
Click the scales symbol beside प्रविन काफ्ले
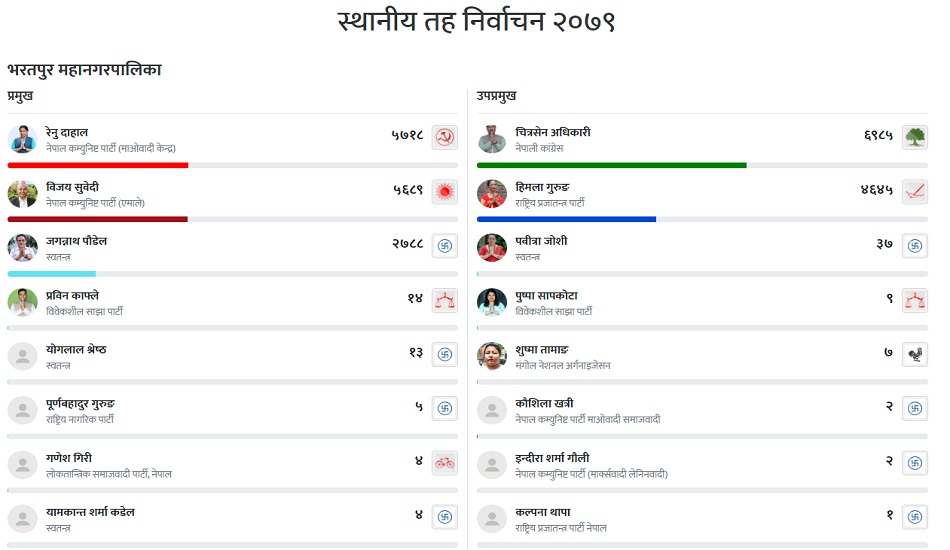(x=444, y=300)
